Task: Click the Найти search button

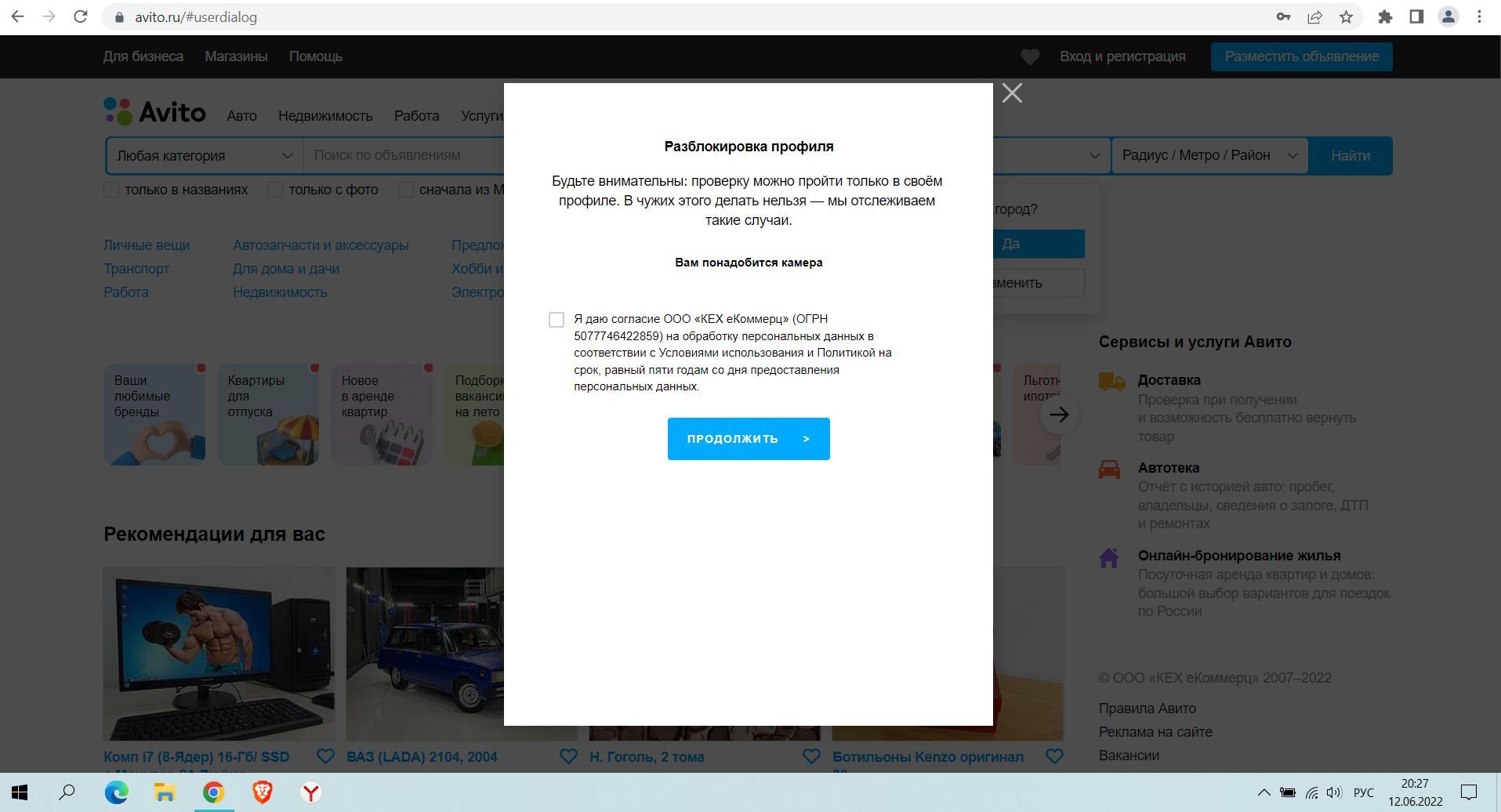Action: click(1351, 156)
